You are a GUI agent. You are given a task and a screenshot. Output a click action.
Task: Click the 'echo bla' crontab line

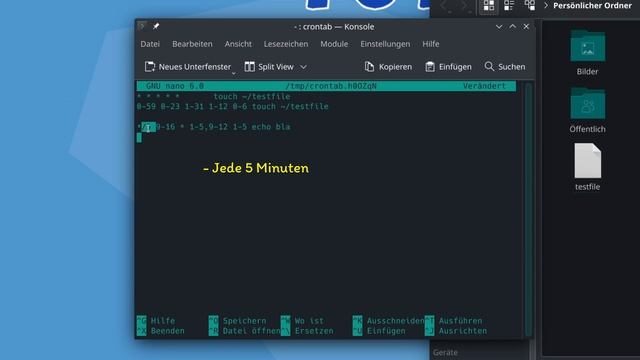[213, 127]
